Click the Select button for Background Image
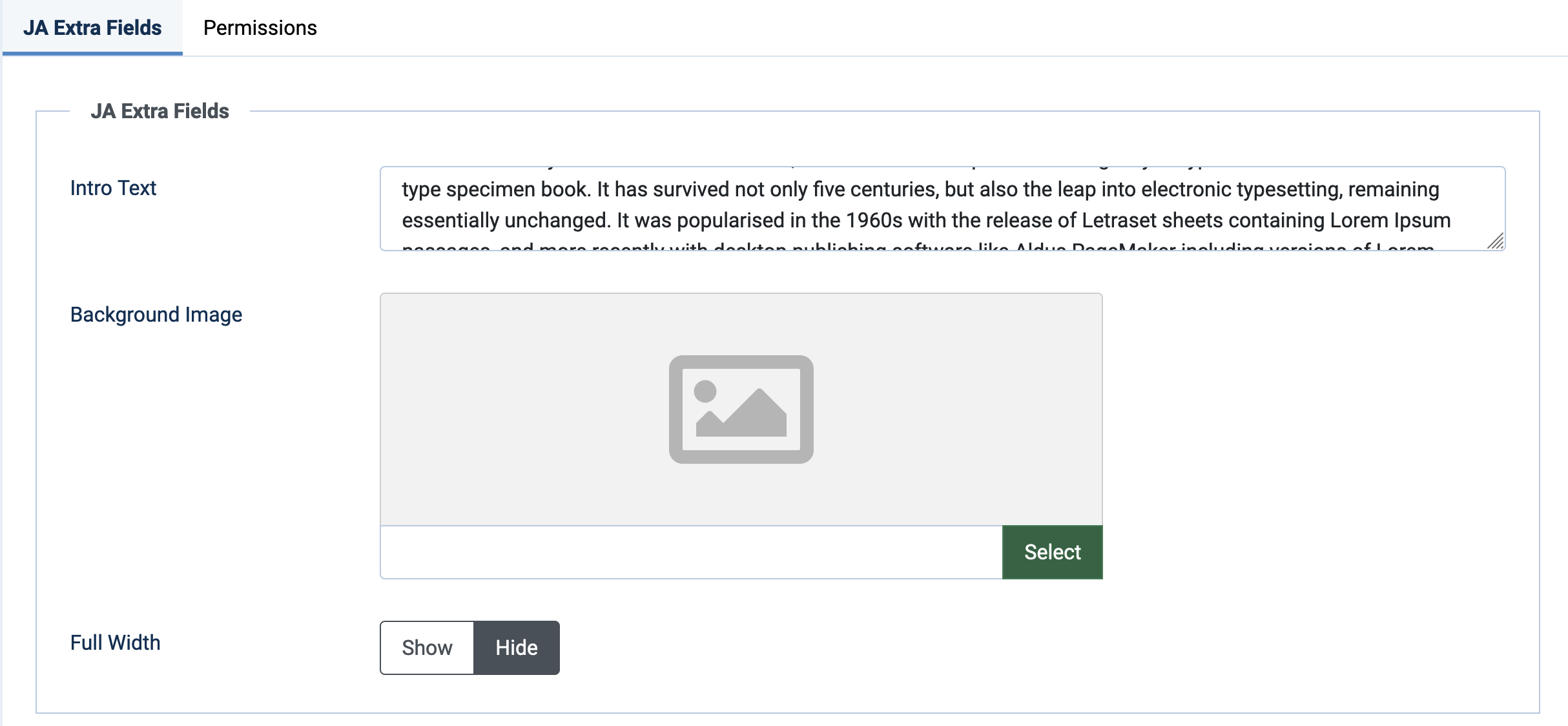The height and width of the screenshot is (726, 1568). tap(1052, 552)
